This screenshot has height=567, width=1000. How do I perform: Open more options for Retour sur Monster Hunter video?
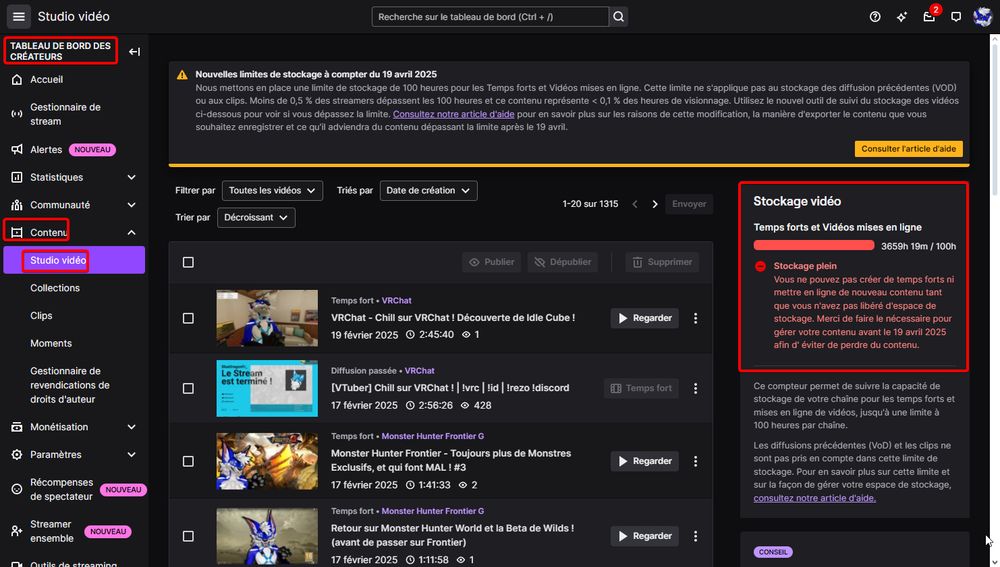(695, 536)
